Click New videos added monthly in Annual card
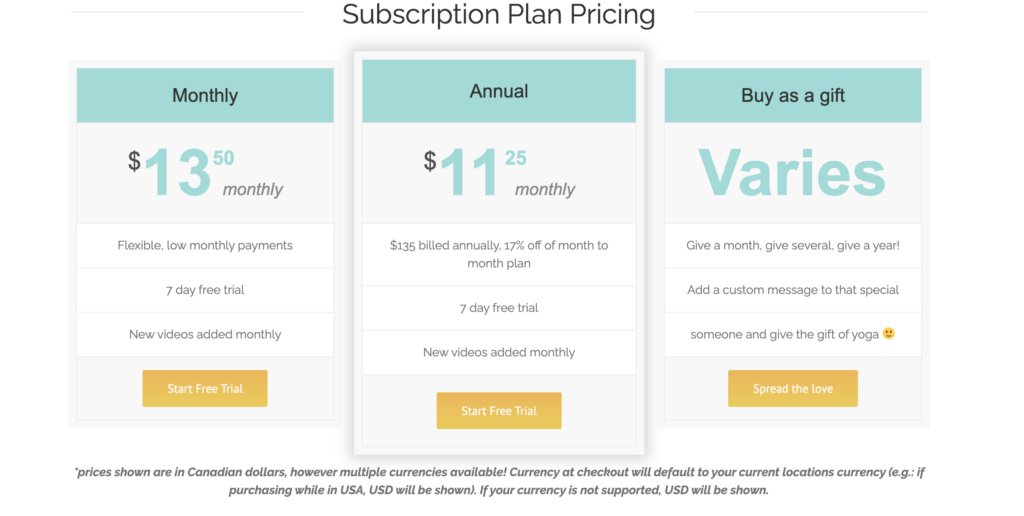This screenshot has height=516, width=1024. tap(499, 353)
